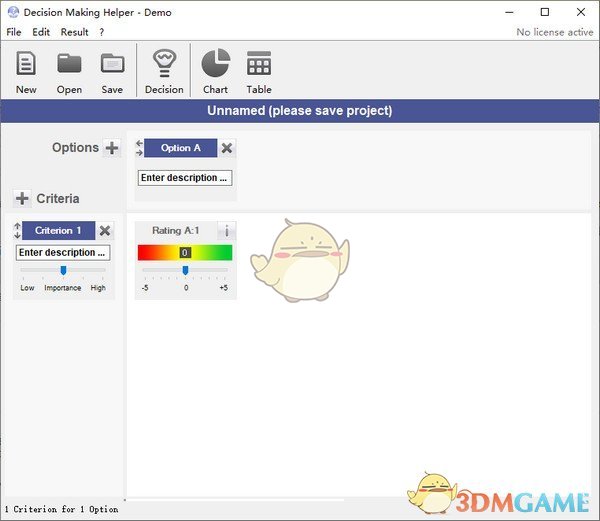Open info for Rating A:1

[x=227, y=231]
